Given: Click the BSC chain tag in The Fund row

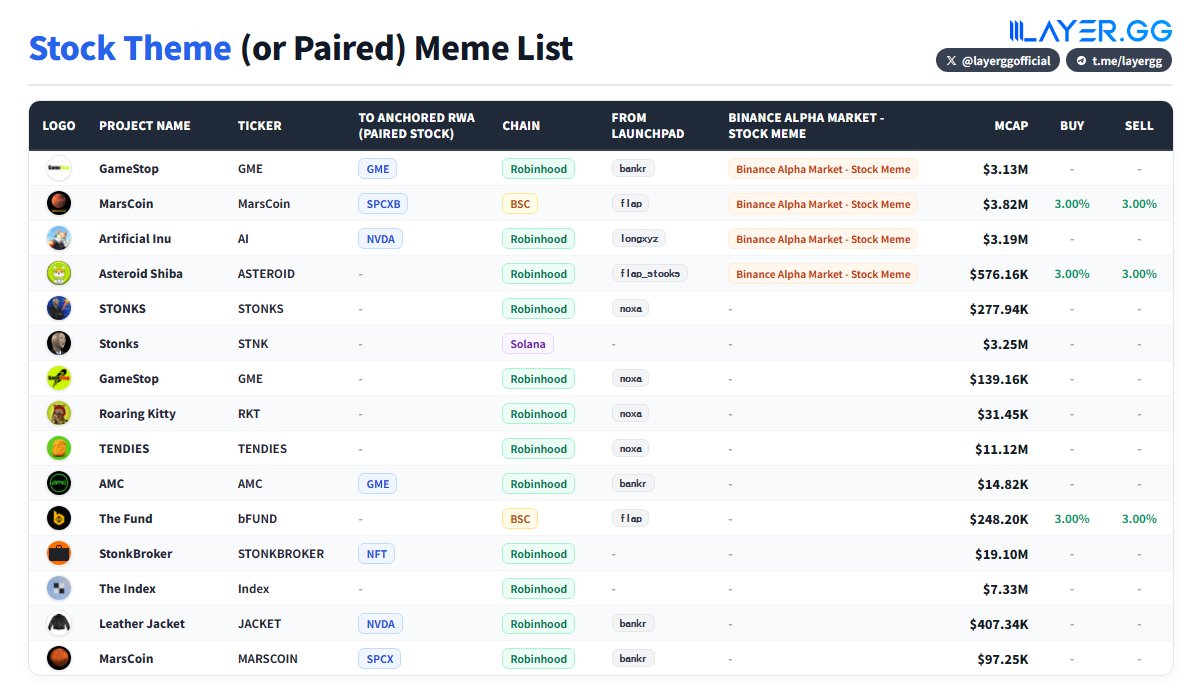Looking at the screenshot, I should [x=520, y=519].
